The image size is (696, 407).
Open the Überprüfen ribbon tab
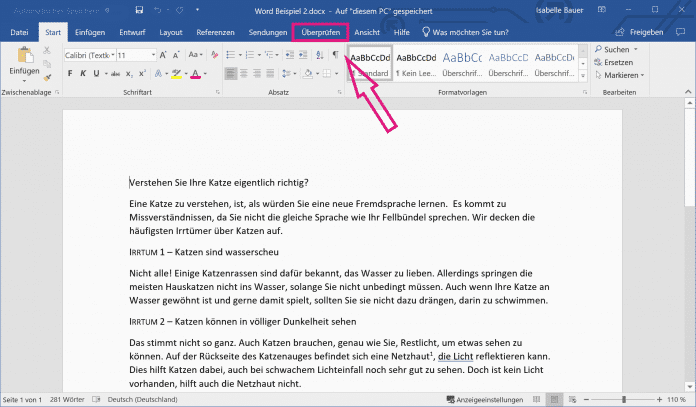click(319, 32)
